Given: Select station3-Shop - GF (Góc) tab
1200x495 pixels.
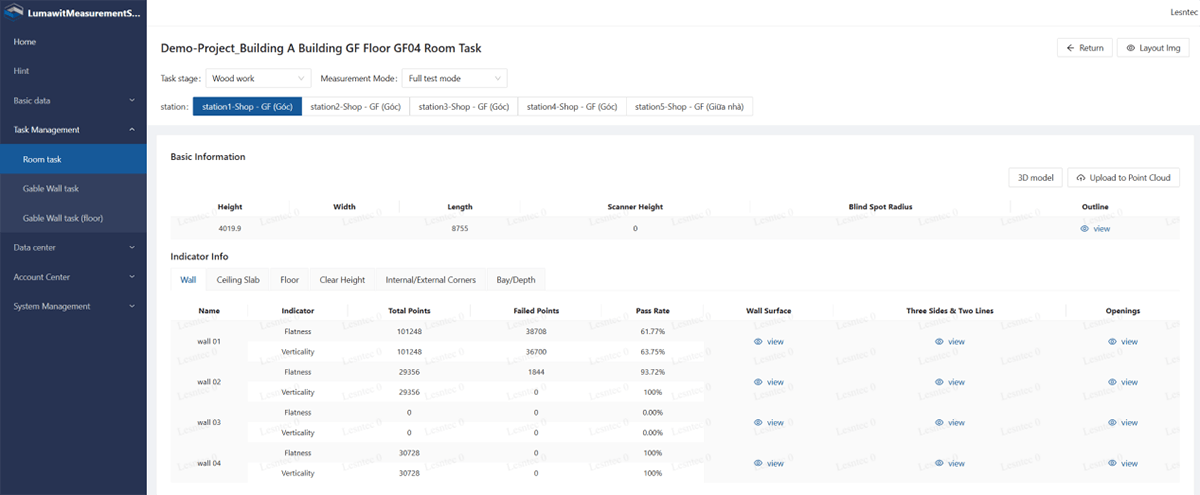Looking at the screenshot, I should (x=463, y=106).
